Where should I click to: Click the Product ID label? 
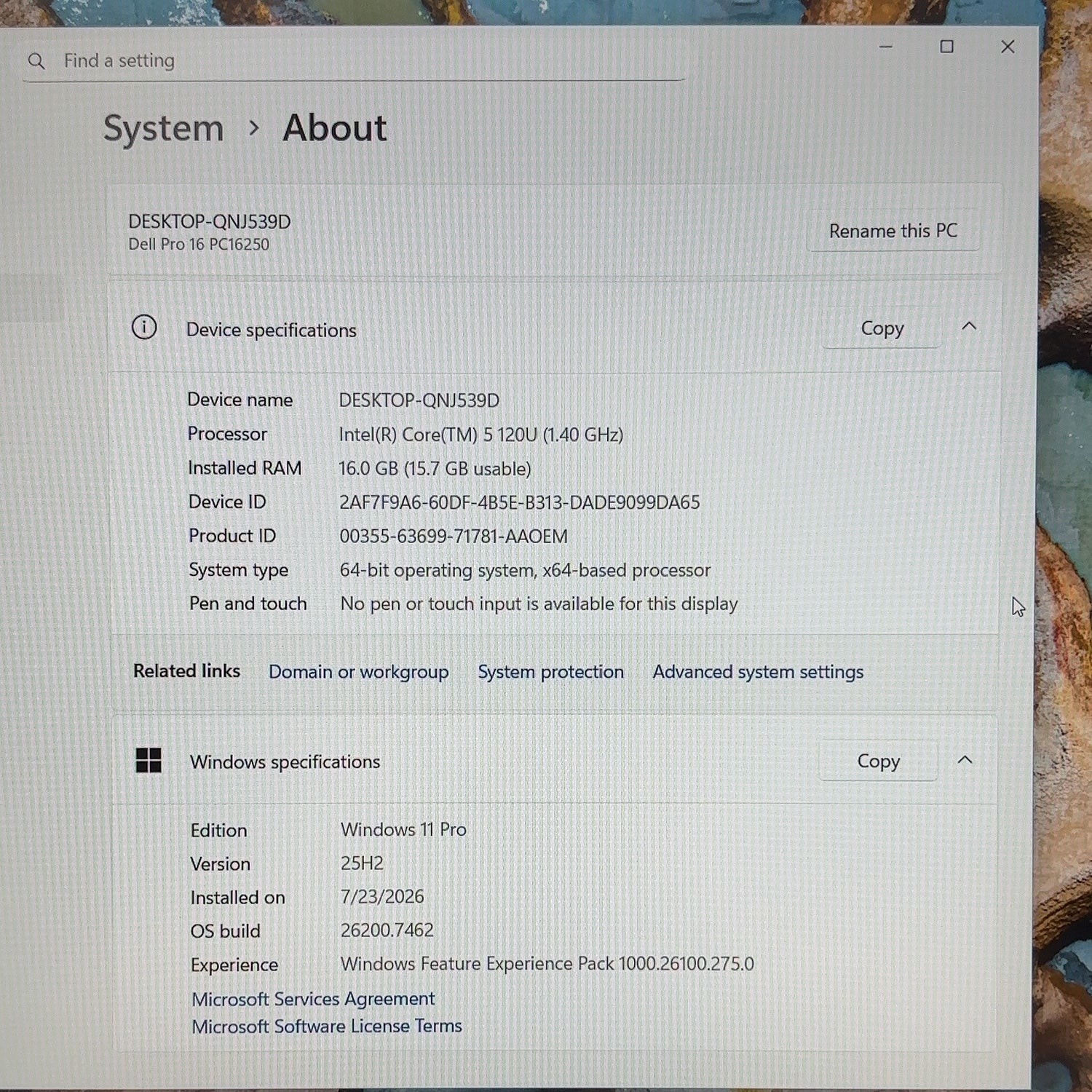click(x=232, y=536)
